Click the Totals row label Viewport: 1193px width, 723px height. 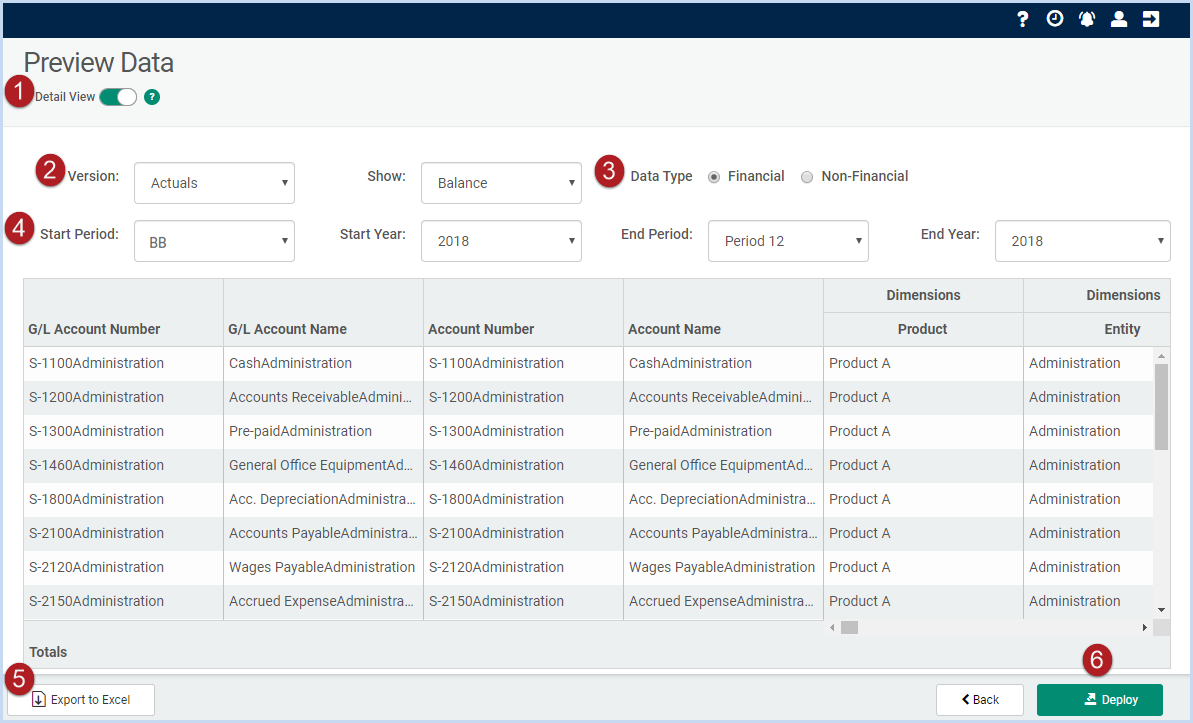48,652
